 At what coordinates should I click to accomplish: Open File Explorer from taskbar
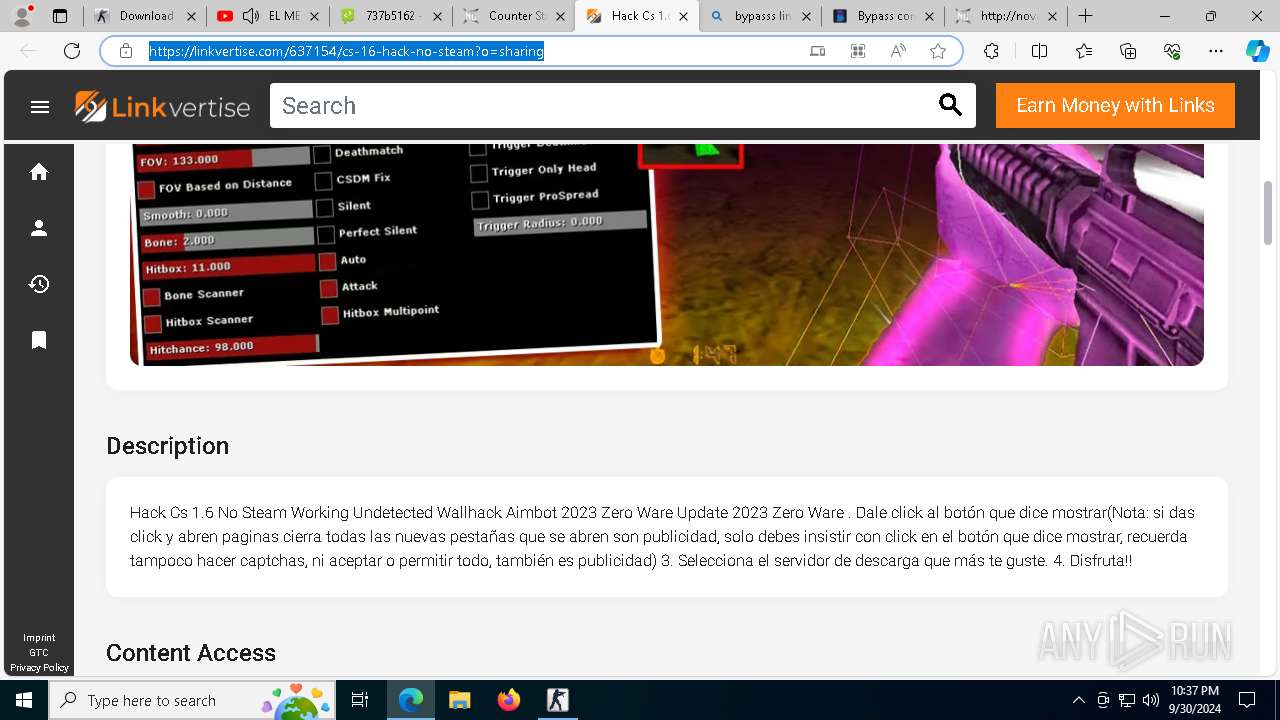459,700
